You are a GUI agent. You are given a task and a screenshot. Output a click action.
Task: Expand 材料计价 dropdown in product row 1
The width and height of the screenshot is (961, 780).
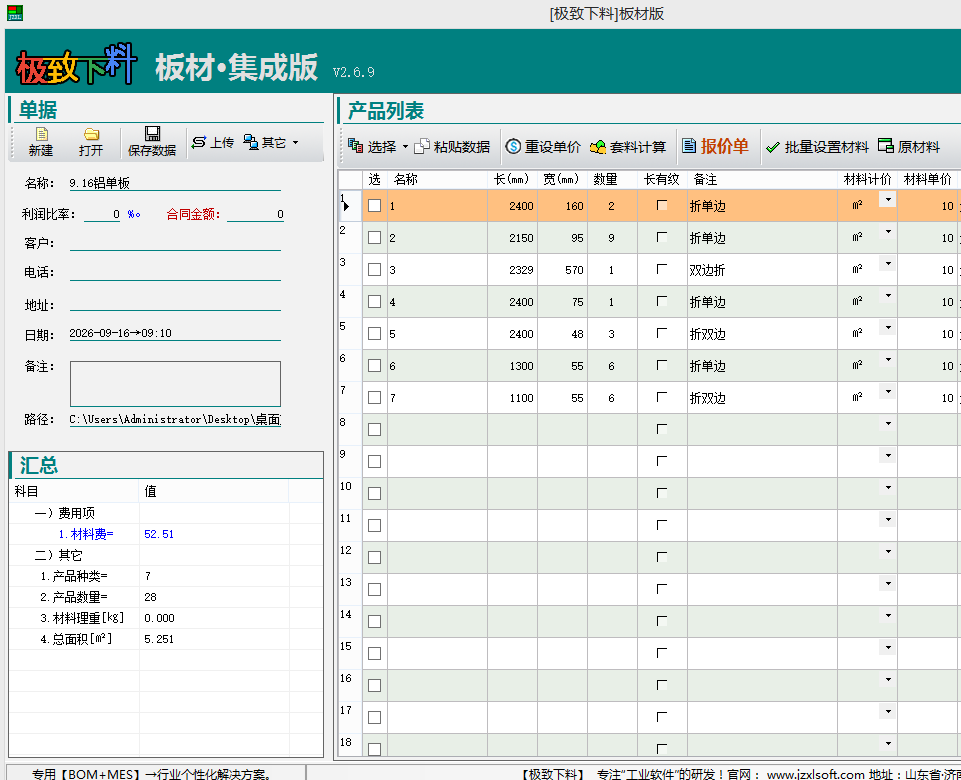click(888, 199)
